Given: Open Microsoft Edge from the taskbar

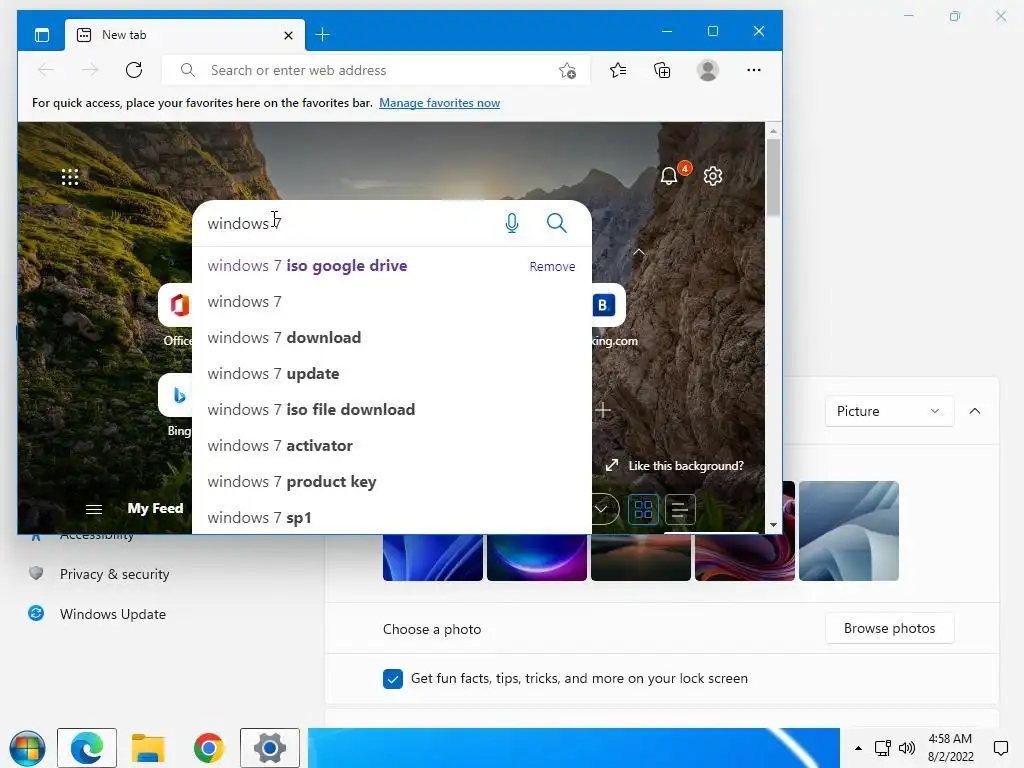Looking at the screenshot, I should coord(87,748).
